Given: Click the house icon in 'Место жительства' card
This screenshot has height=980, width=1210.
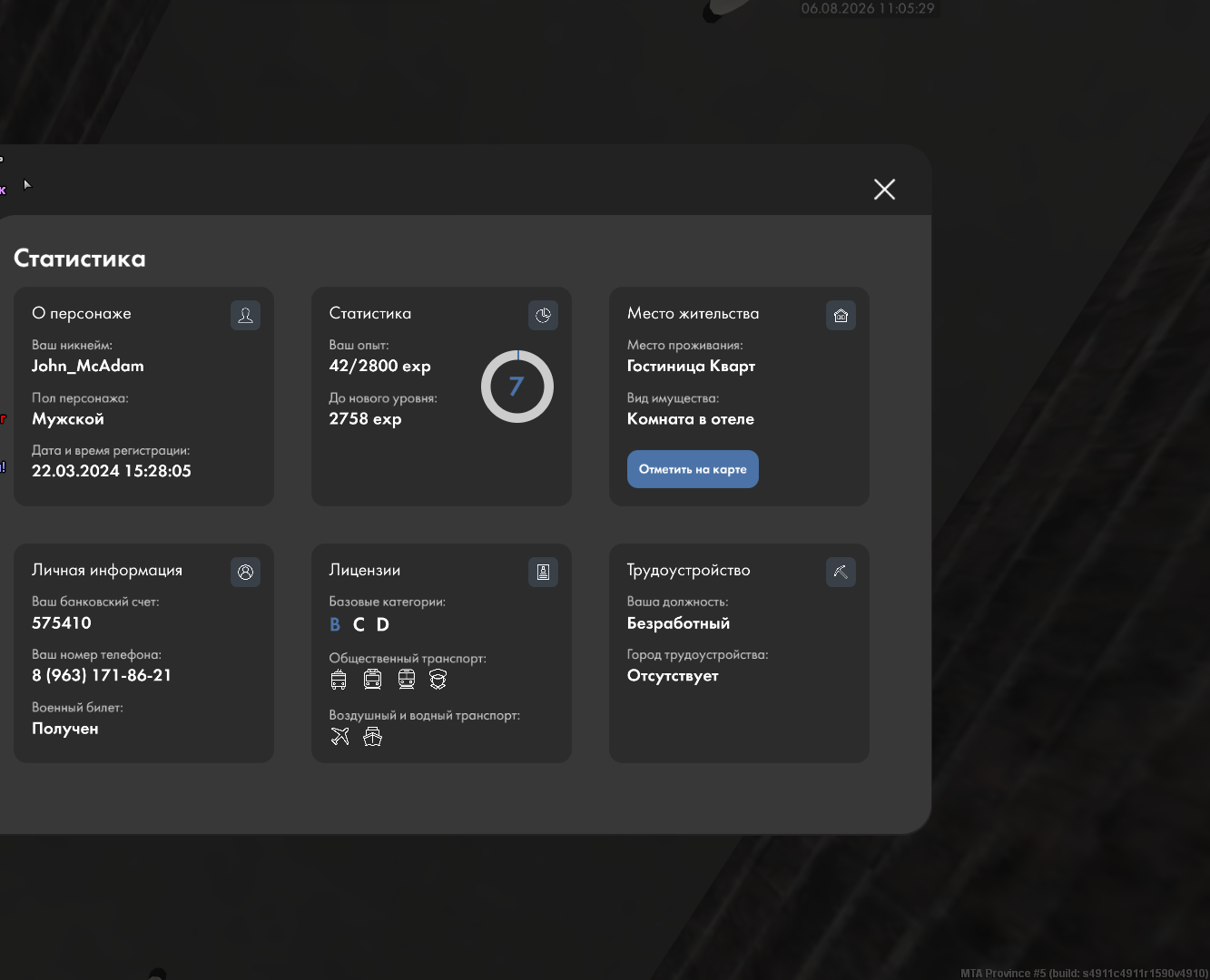Looking at the screenshot, I should click(x=841, y=315).
